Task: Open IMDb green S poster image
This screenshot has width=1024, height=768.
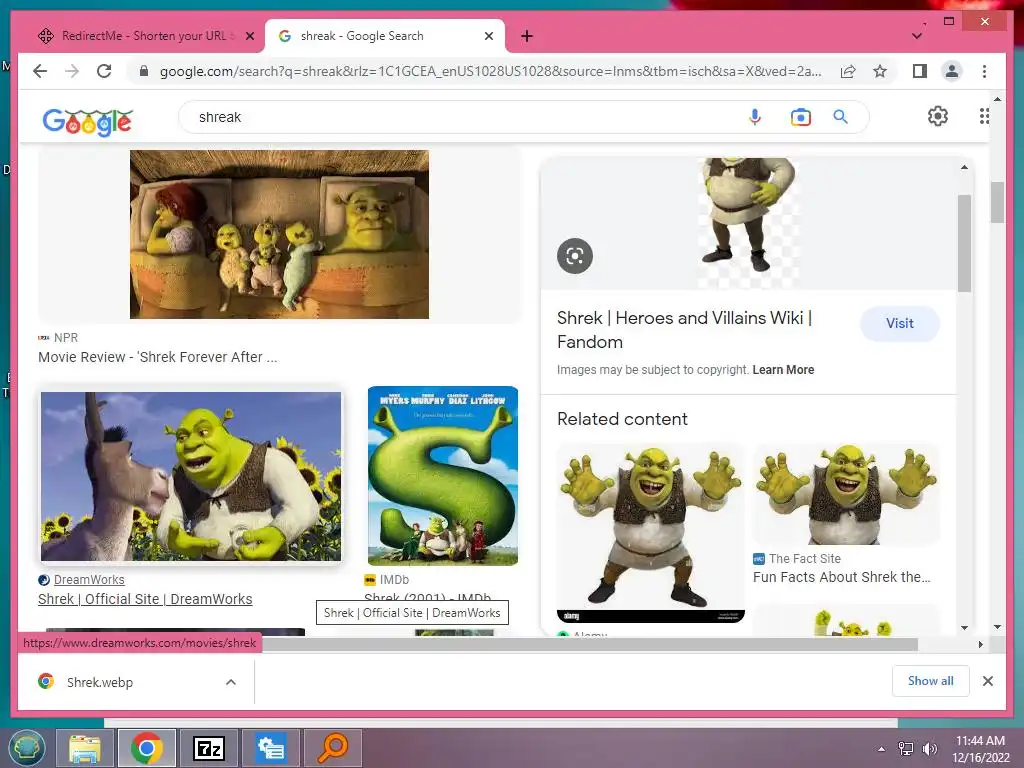Action: point(443,475)
